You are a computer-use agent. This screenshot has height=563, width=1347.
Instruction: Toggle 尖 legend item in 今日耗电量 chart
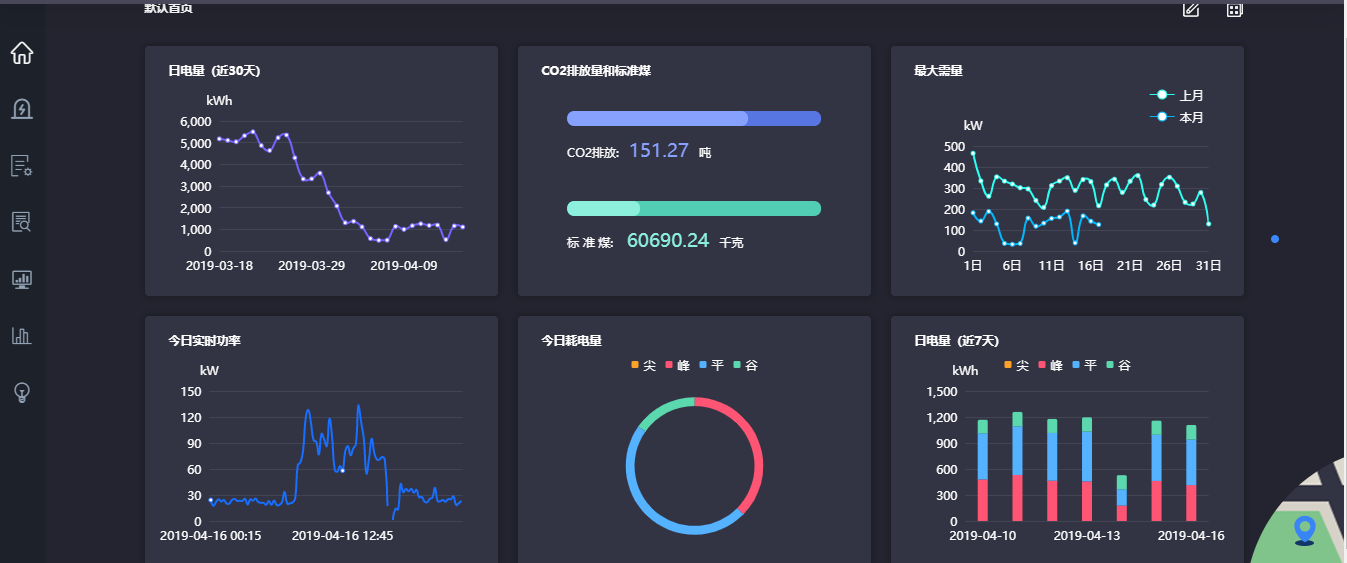click(x=644, y=366)
